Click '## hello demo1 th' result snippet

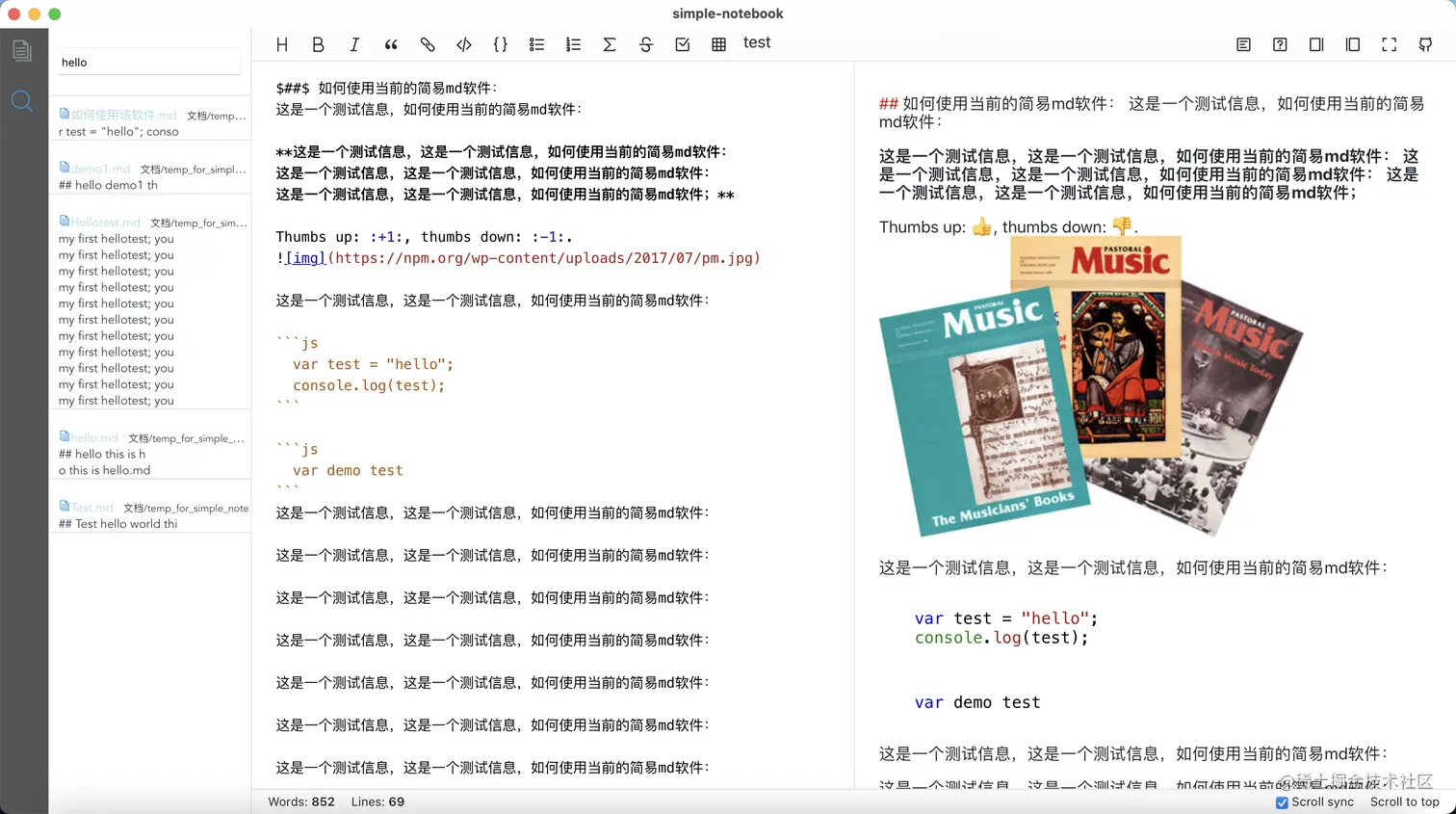pyautogui.click(x=108, y=185)
